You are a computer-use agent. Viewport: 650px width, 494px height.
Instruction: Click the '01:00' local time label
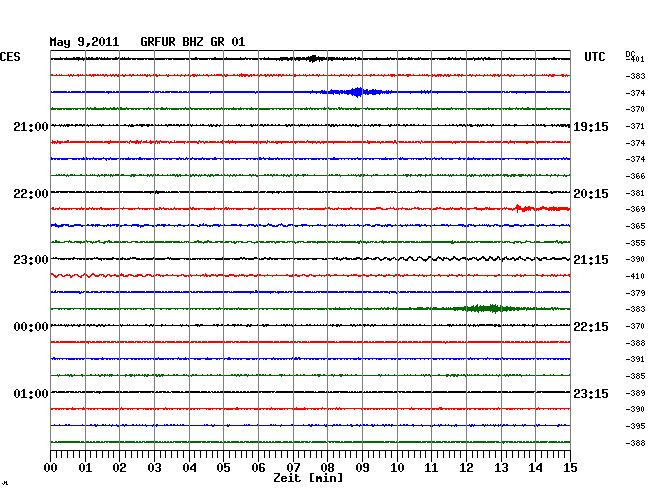click(x=31, y=394)
